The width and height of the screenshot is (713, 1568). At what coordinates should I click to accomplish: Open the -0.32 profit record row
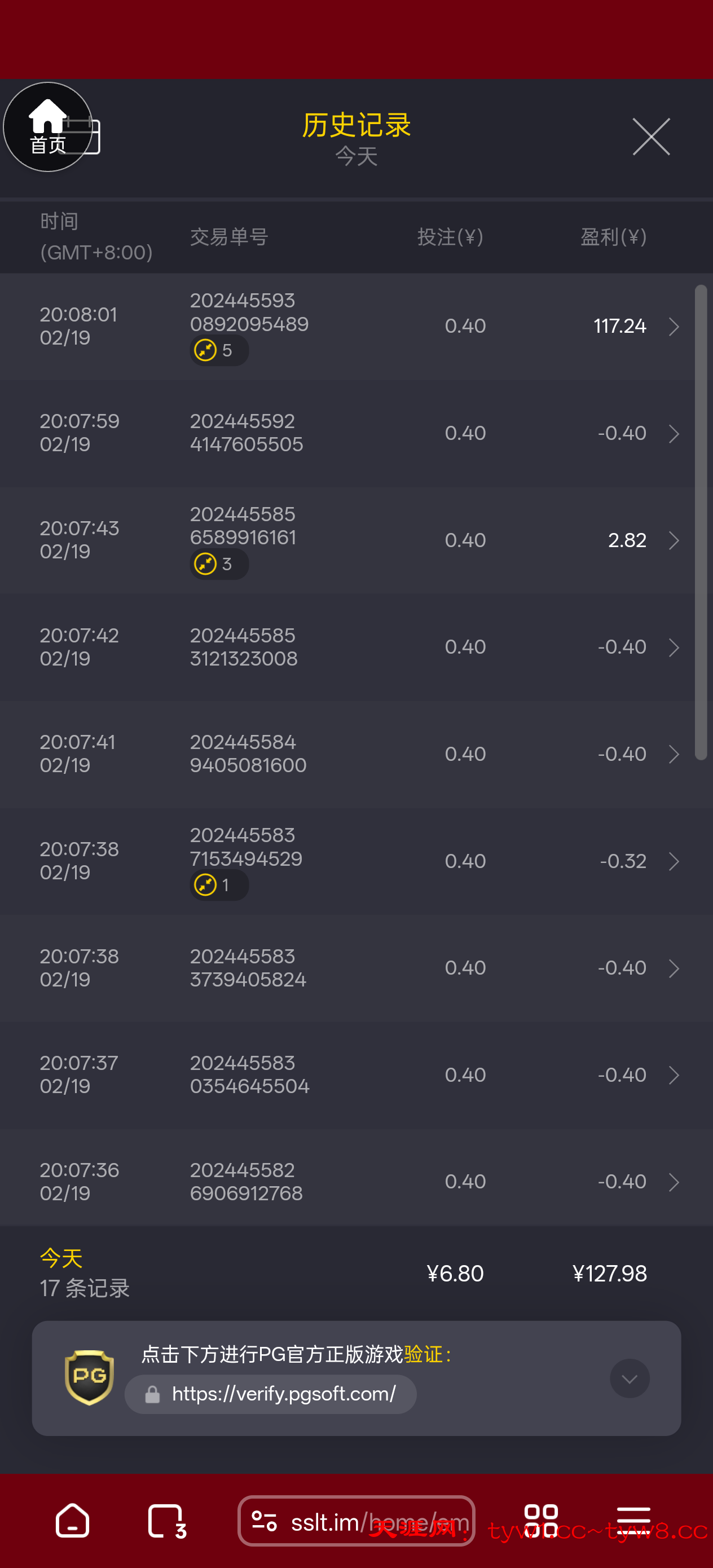(x=674, y=861)
